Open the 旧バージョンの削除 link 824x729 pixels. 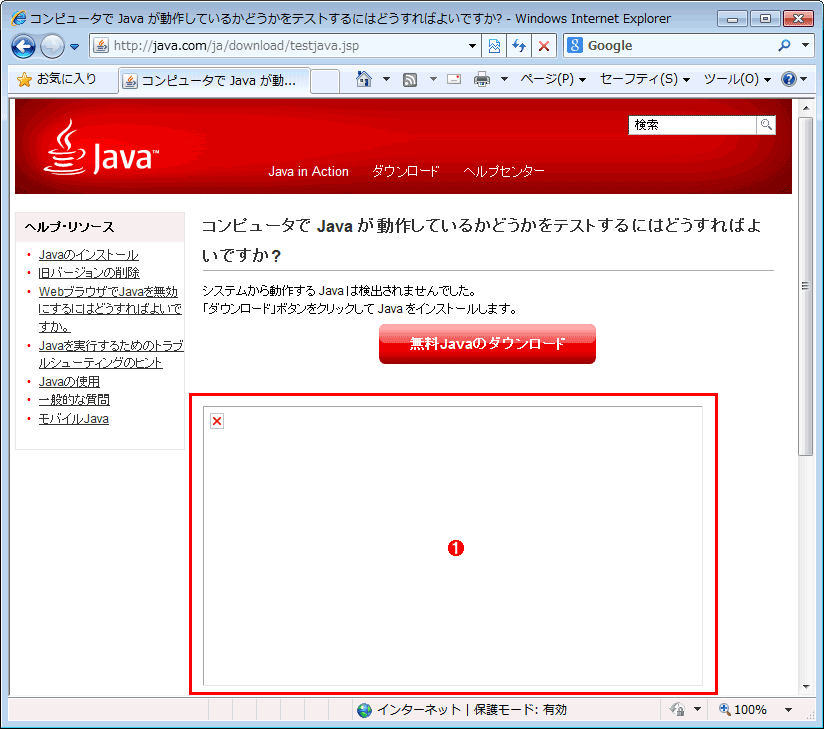[x=89, y=273]
